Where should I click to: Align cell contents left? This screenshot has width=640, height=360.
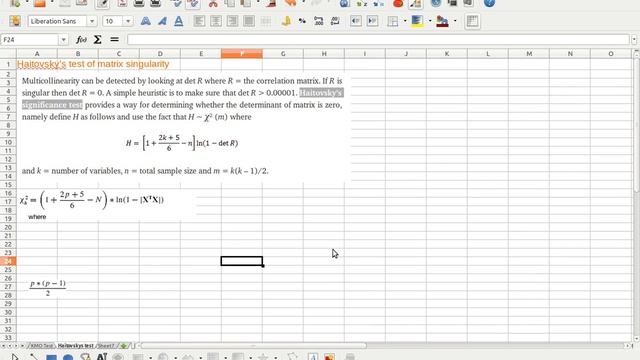tap(199, 21)
